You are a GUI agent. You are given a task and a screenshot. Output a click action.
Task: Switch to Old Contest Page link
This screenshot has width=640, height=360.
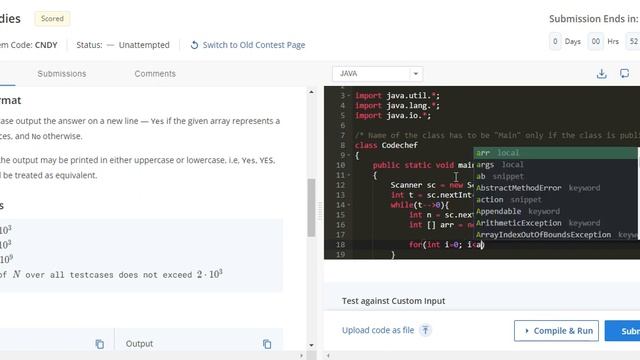[x=254, y=45]
